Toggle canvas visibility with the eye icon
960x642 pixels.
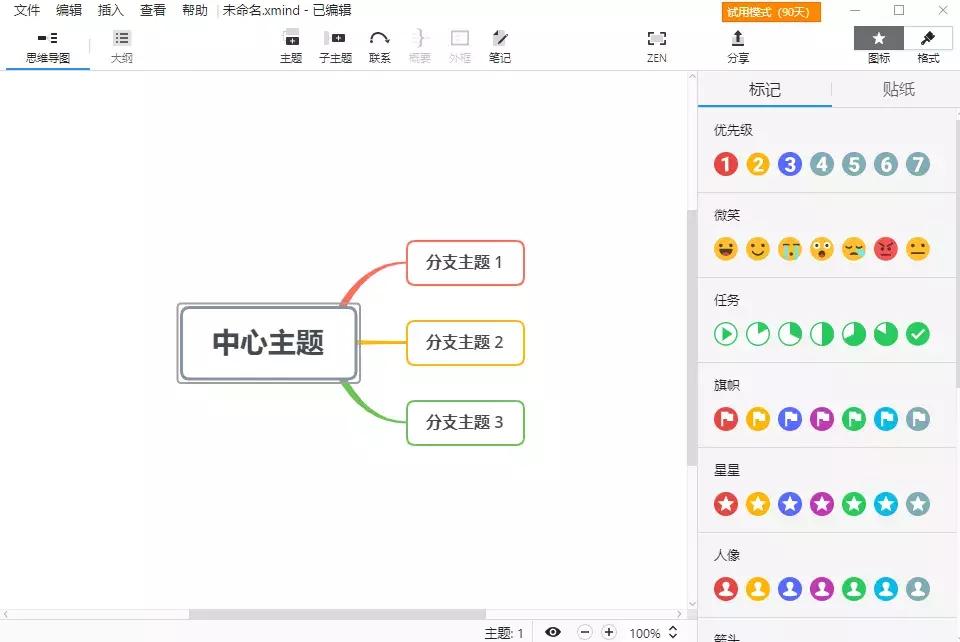coord(553,632)
